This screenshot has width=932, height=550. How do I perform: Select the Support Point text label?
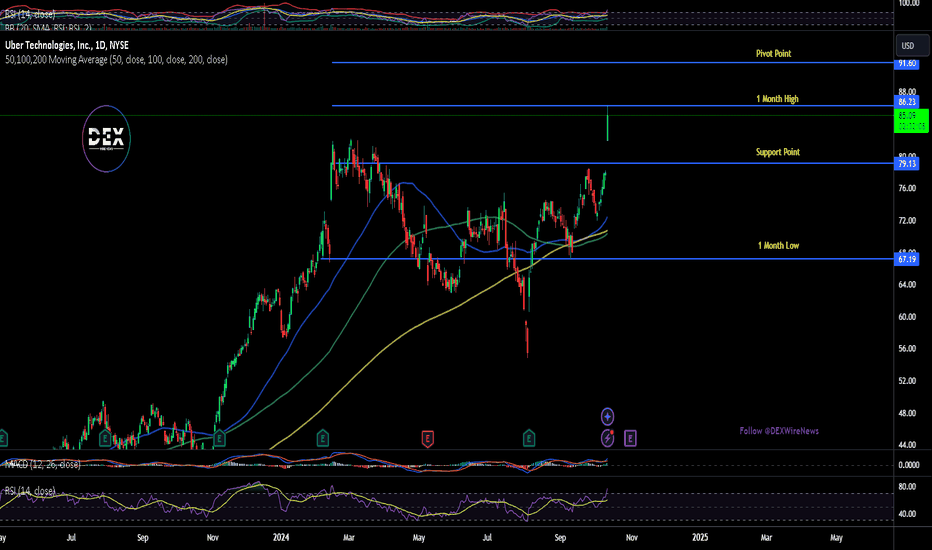pos(777,152)
